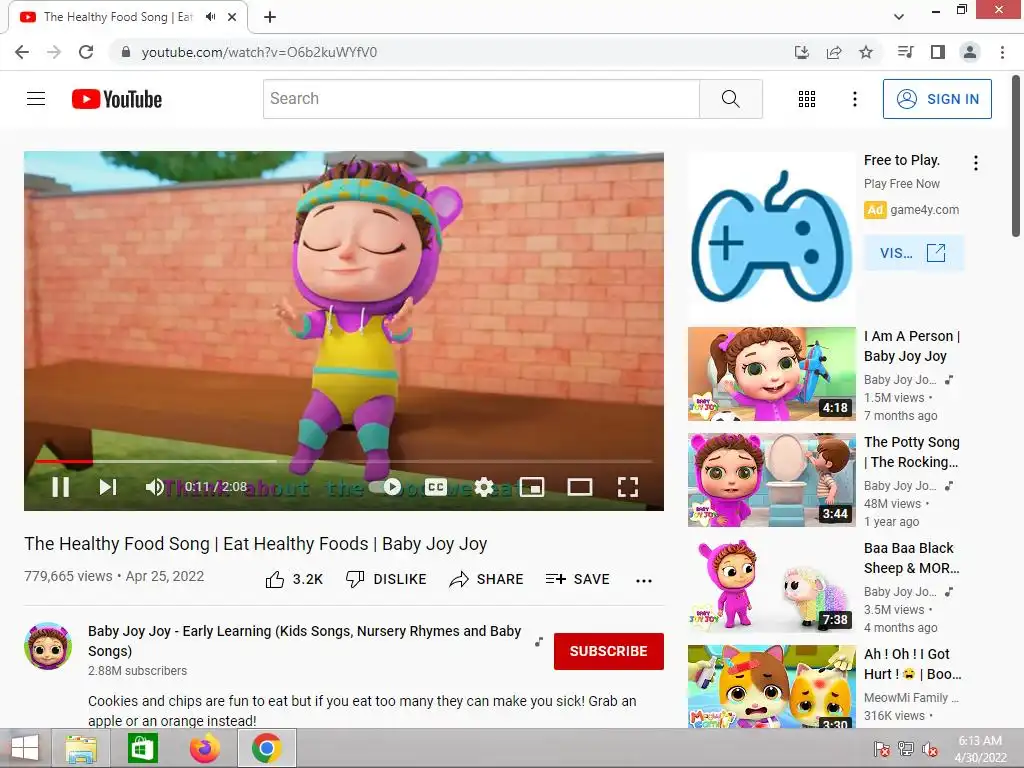1024x768 pixels.
Task: Mute the video player volume
Action: (155, 487)
